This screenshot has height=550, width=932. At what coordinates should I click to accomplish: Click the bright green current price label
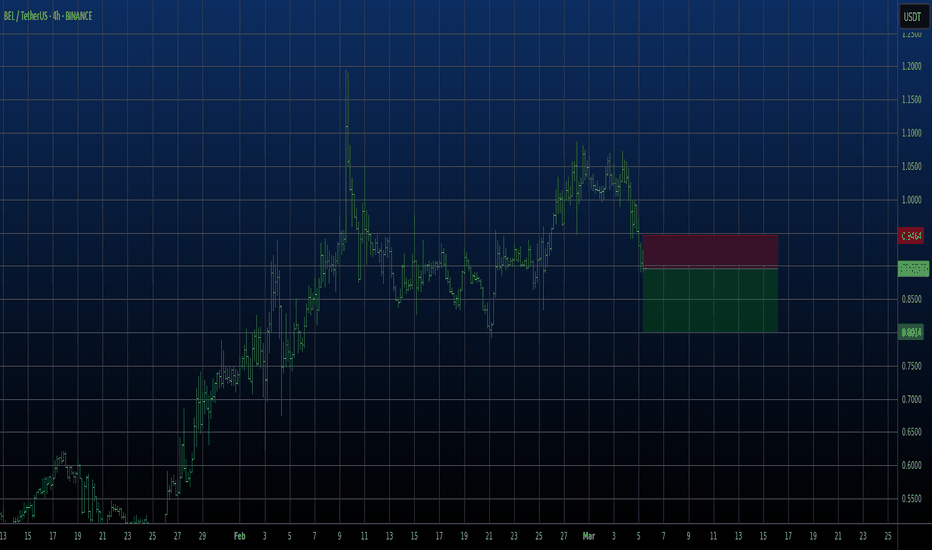tap(914, 269)
